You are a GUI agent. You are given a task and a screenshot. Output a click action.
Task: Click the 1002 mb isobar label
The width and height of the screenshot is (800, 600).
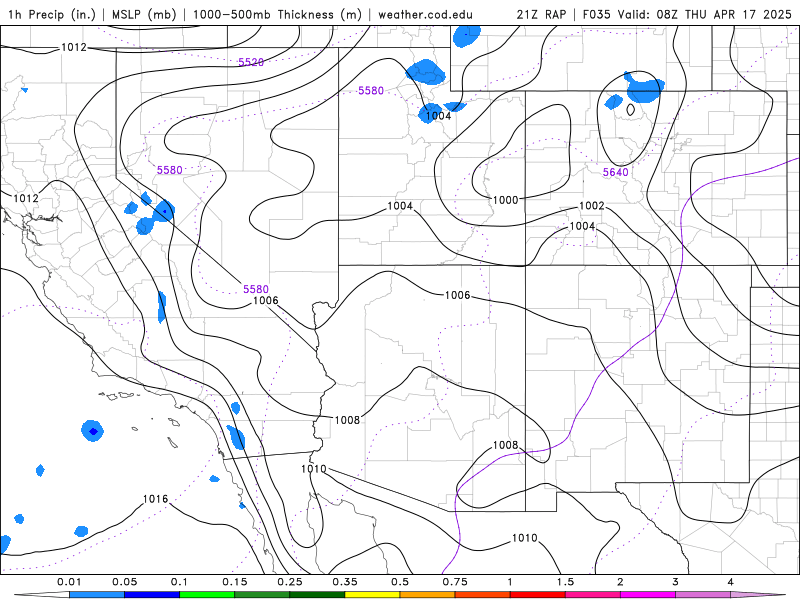click(x=592, y=206)
